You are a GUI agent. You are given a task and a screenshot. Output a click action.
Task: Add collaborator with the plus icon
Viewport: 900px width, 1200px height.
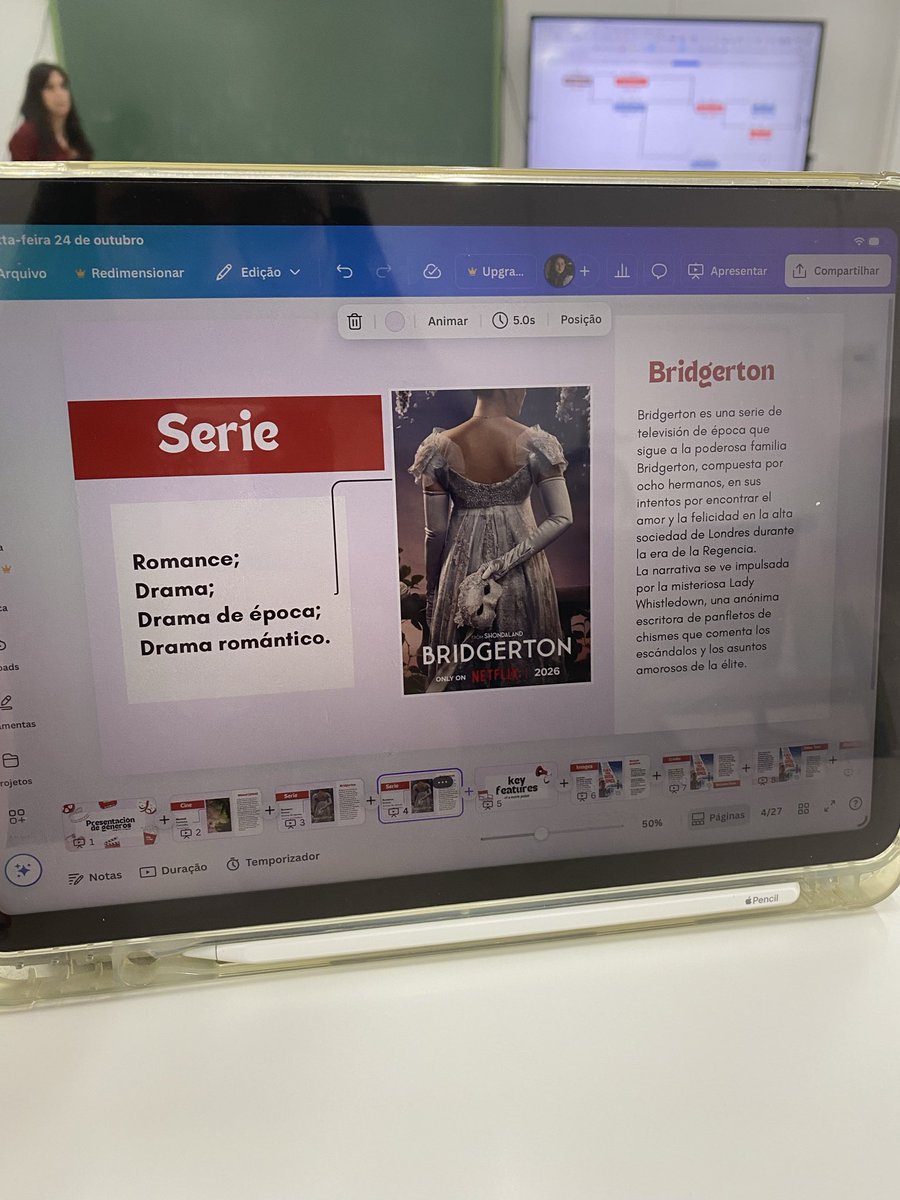coord(584,271)
